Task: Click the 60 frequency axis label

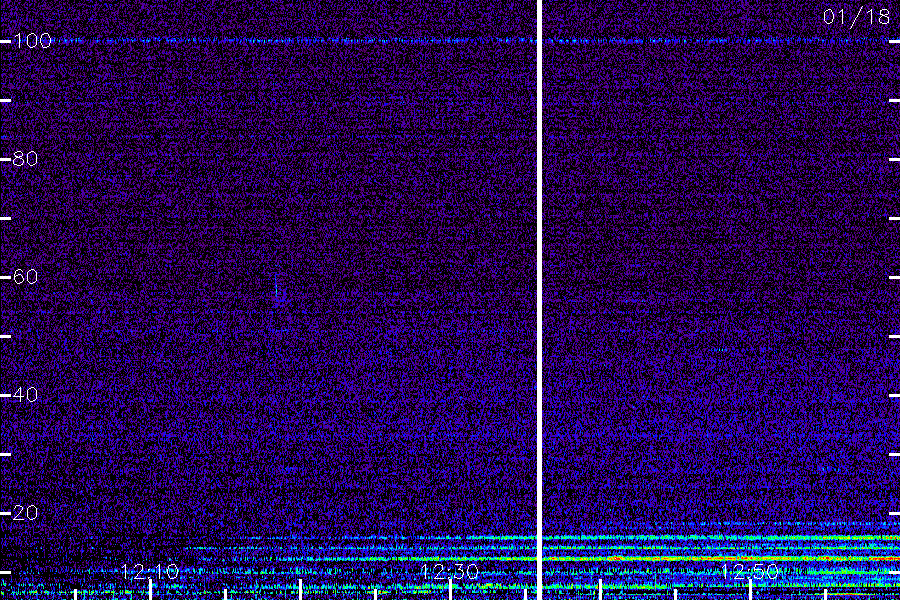Action: (x=25, y=277)
